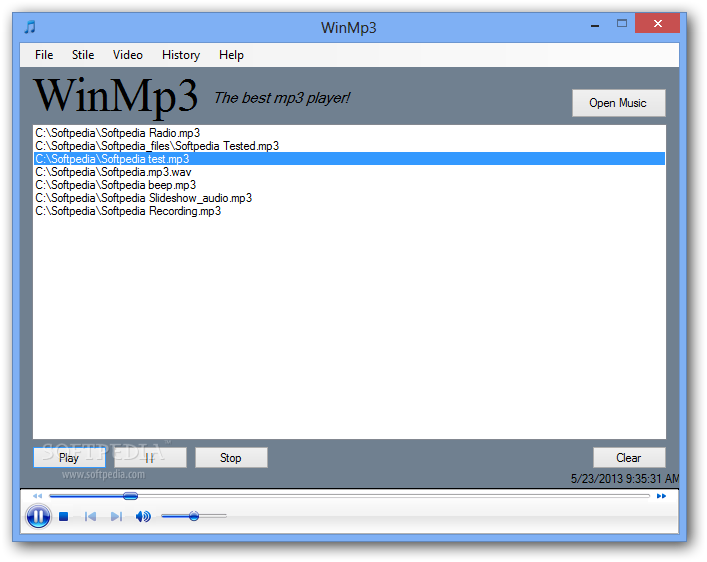Click the pause bars button beside Play

click(150, 458)
